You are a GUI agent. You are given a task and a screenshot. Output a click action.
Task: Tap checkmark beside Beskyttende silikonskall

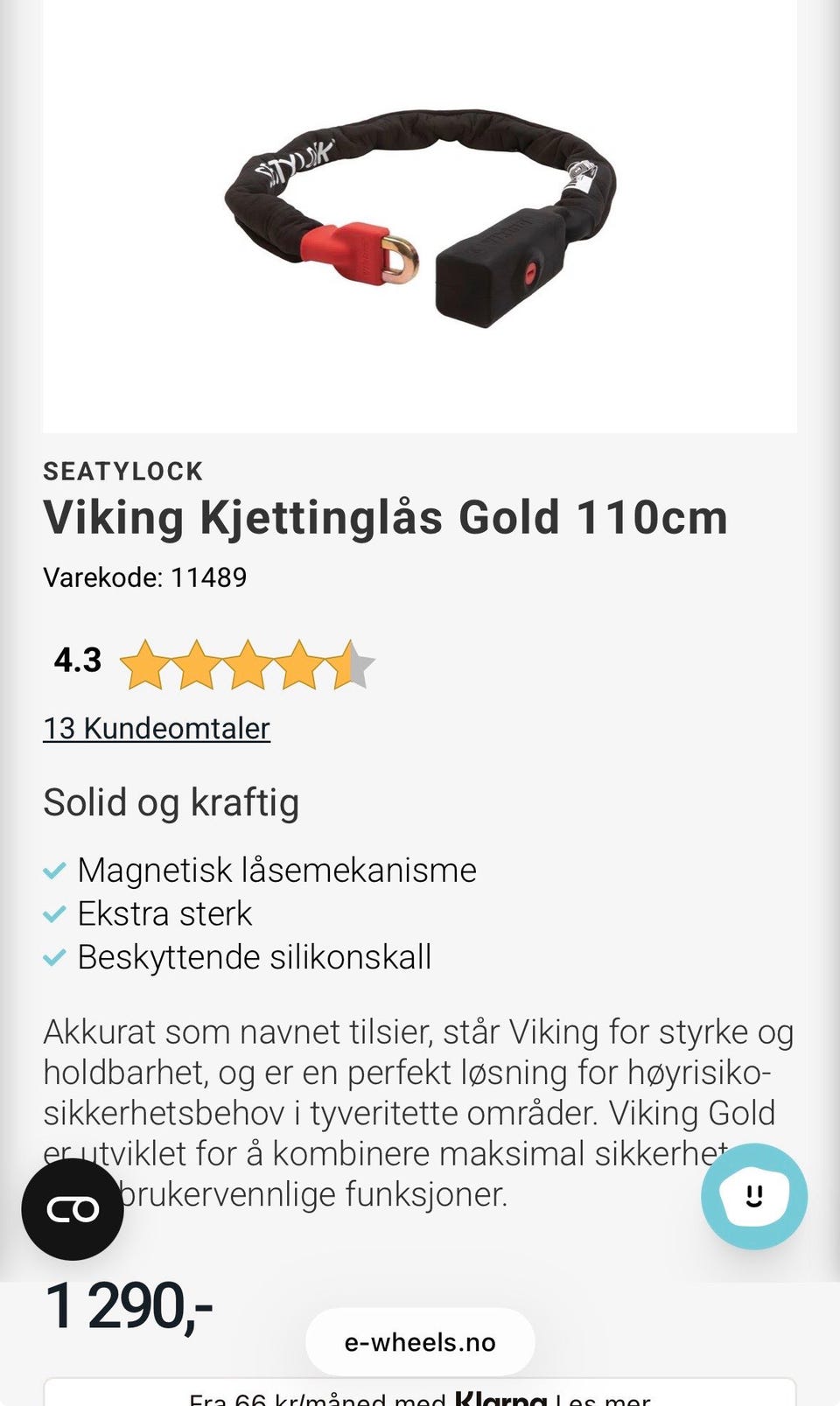coord(54,958)
